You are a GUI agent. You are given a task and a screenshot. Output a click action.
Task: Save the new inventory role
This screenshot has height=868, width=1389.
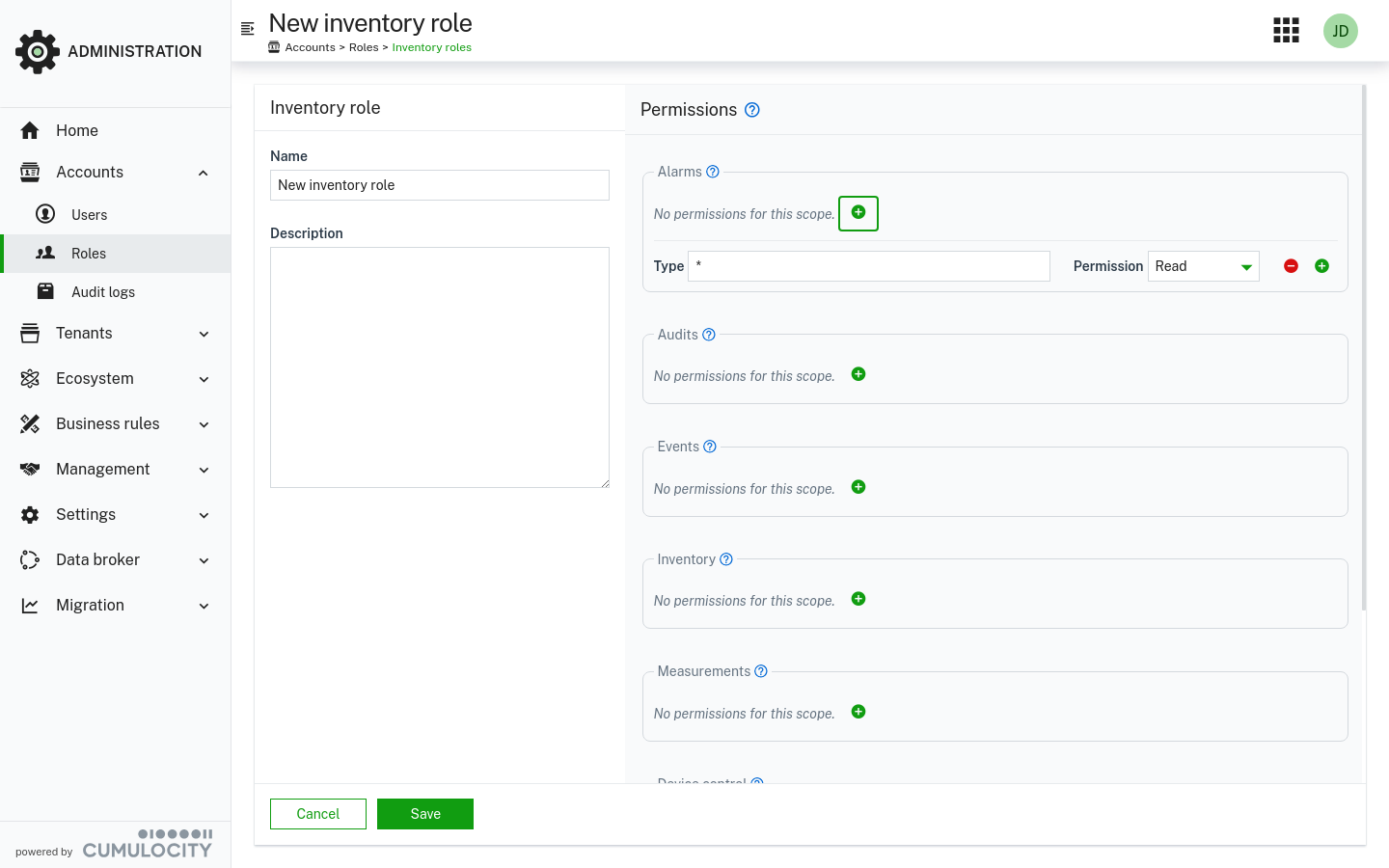click(424, 814)
